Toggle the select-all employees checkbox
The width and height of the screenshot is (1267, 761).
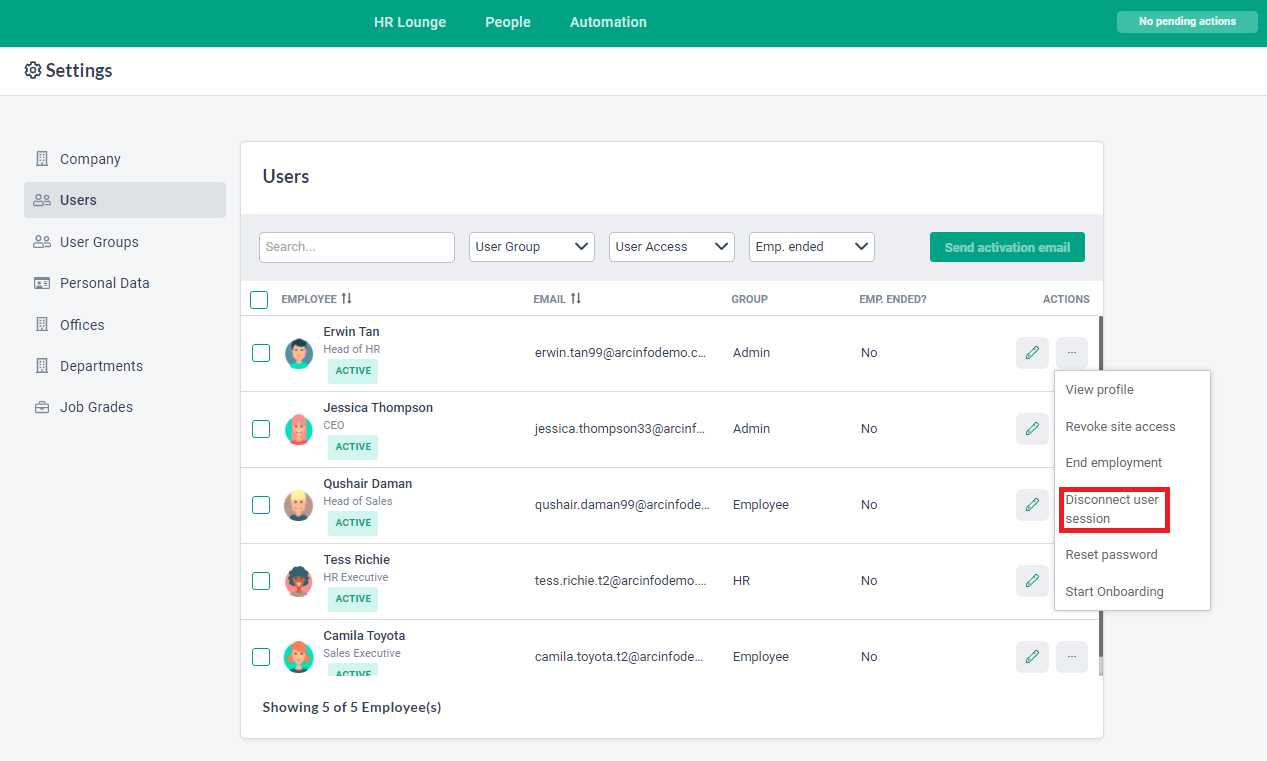(x=259, y=300)
